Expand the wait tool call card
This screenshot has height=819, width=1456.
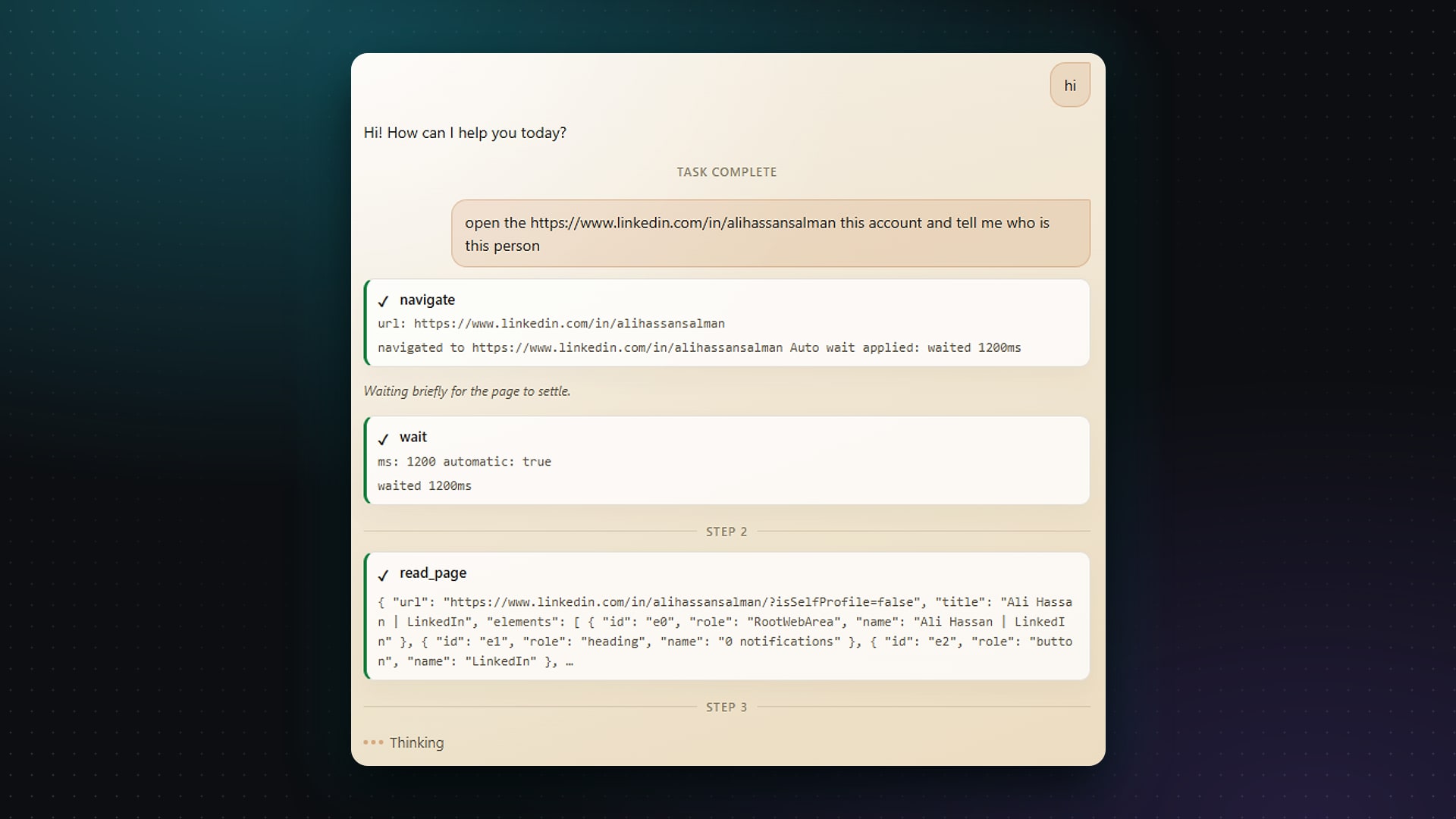tap(726, 460)
